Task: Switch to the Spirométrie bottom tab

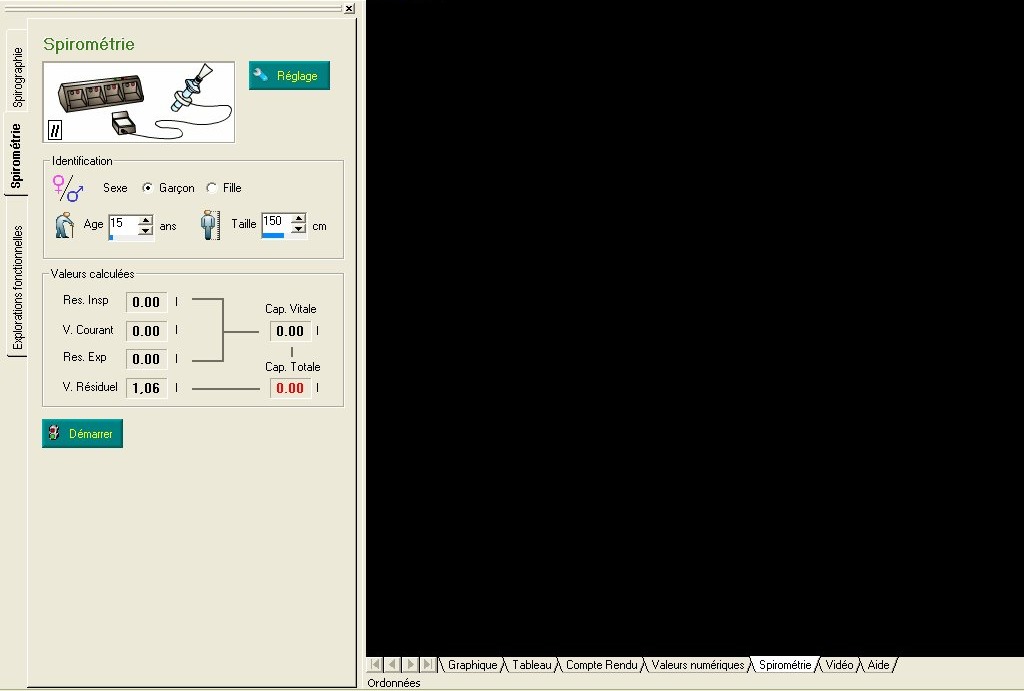Action: click(785, 665)
